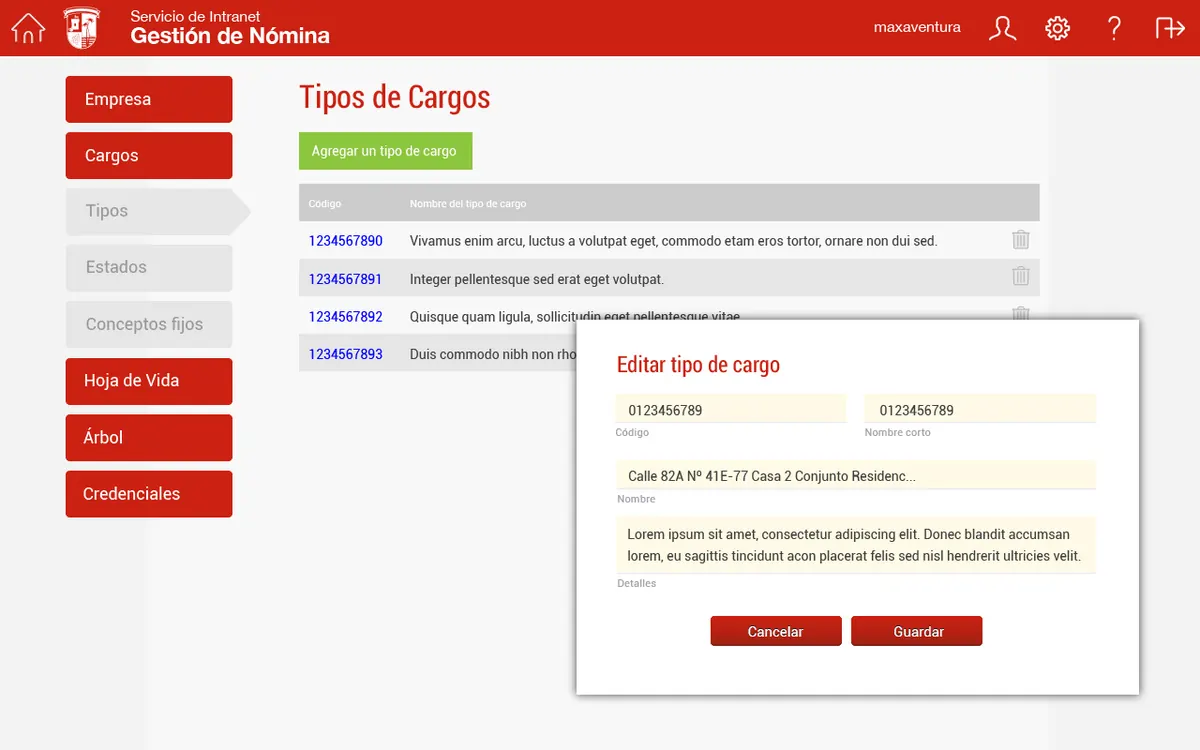Open help via question mark icon

pos(1114,28)
